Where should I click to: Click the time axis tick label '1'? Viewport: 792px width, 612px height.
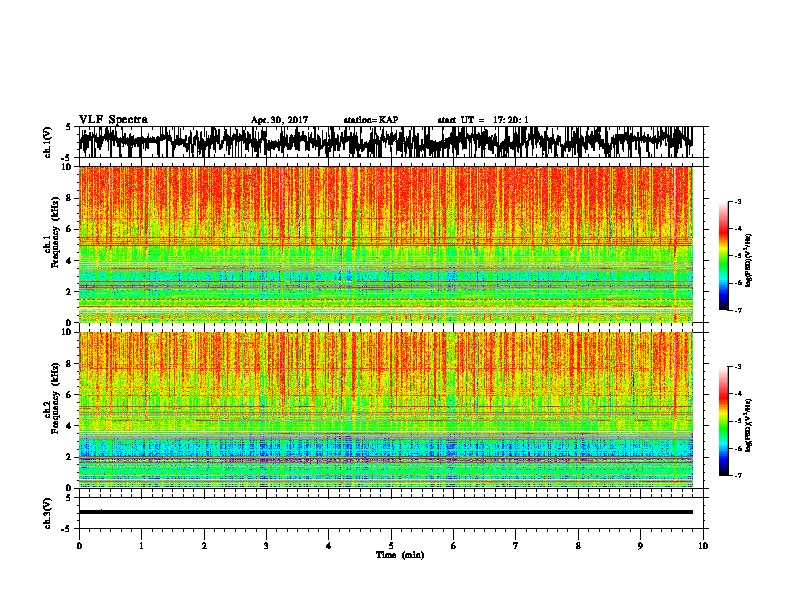142,546
